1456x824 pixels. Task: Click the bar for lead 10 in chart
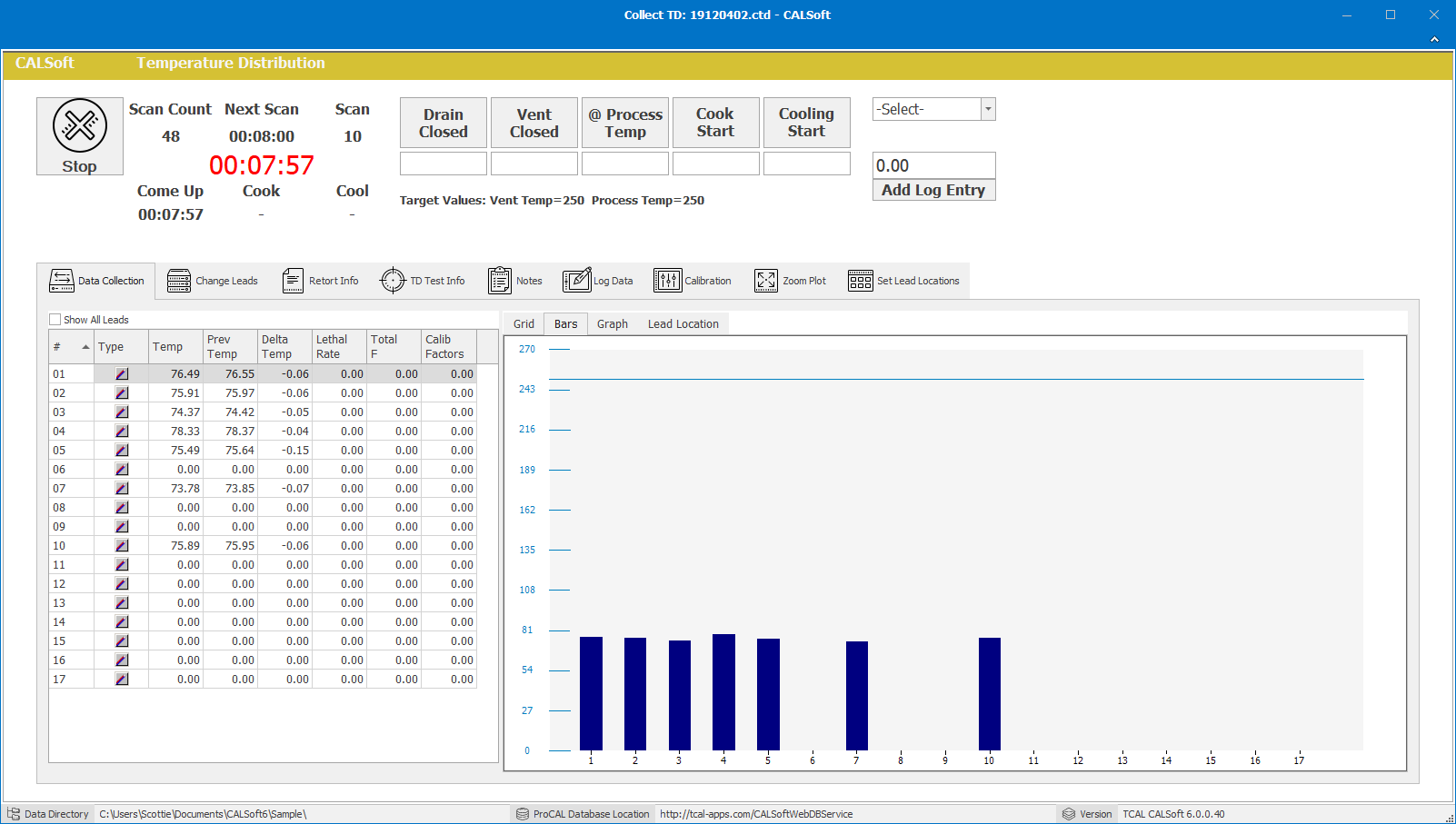click(x=990, y=694)
